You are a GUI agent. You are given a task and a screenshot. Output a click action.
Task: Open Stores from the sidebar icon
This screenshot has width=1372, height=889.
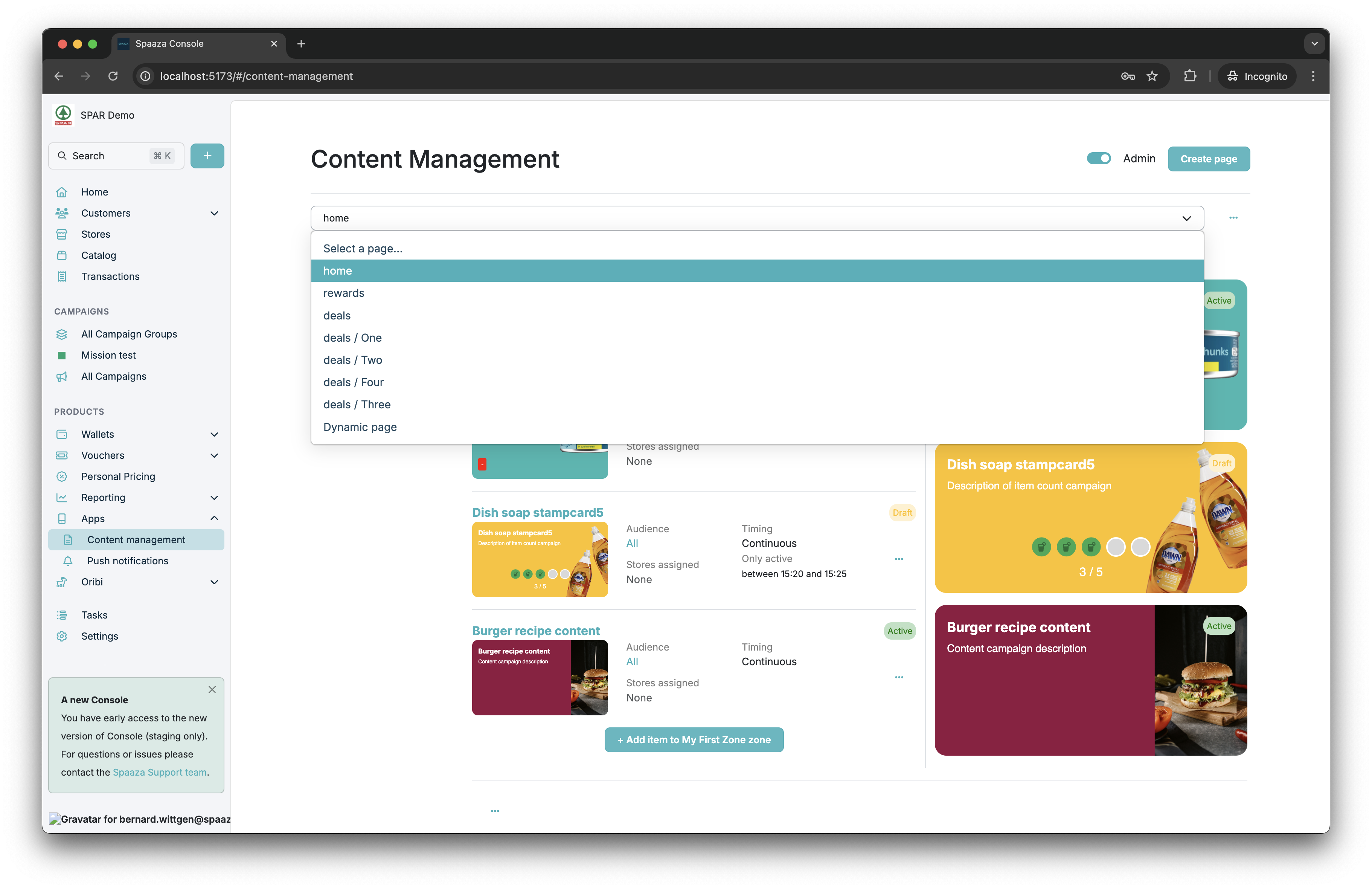pos(62,234)
